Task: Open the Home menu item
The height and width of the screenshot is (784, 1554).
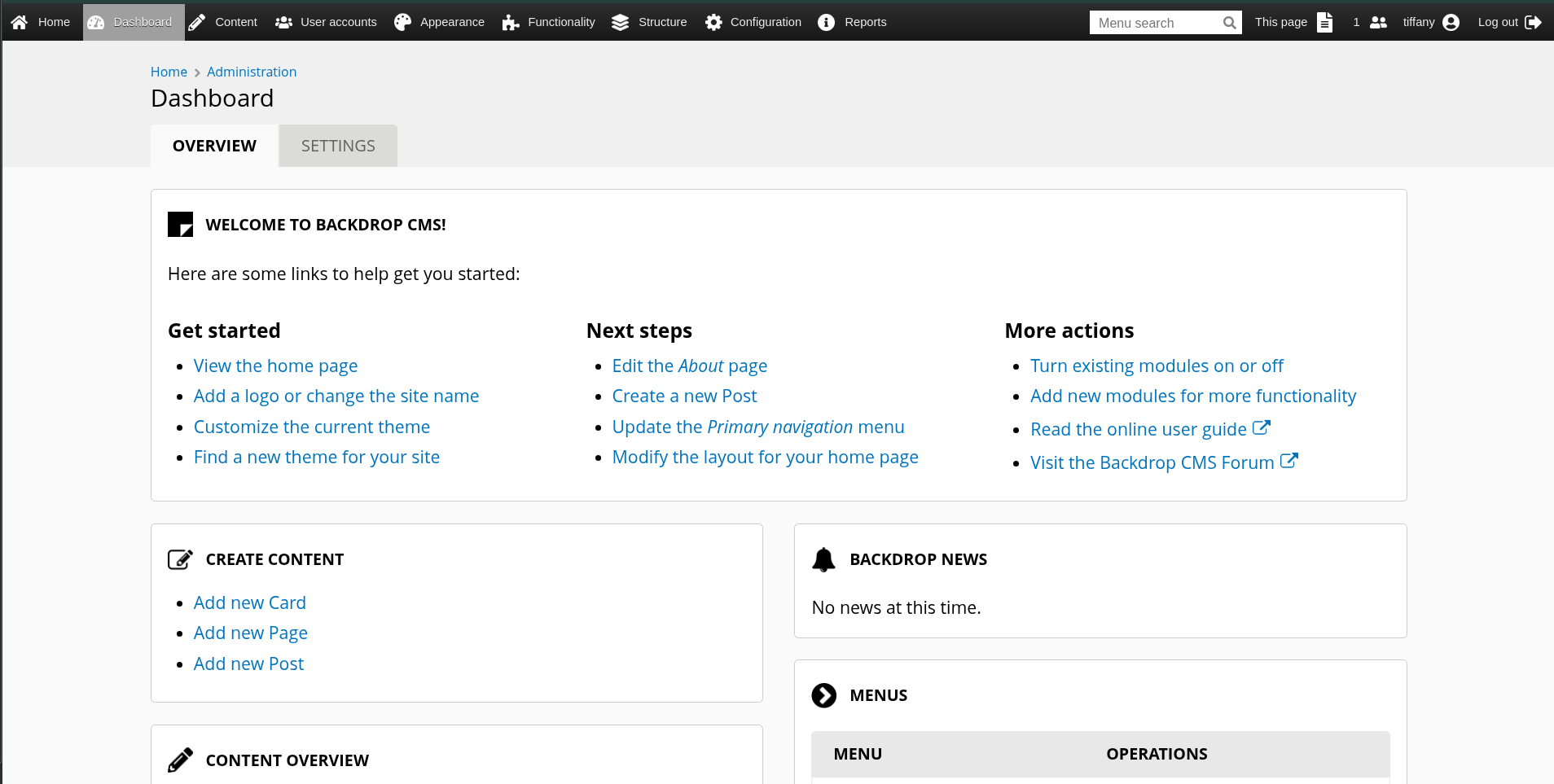Action: pyautogui.click(x=41, y=22)
